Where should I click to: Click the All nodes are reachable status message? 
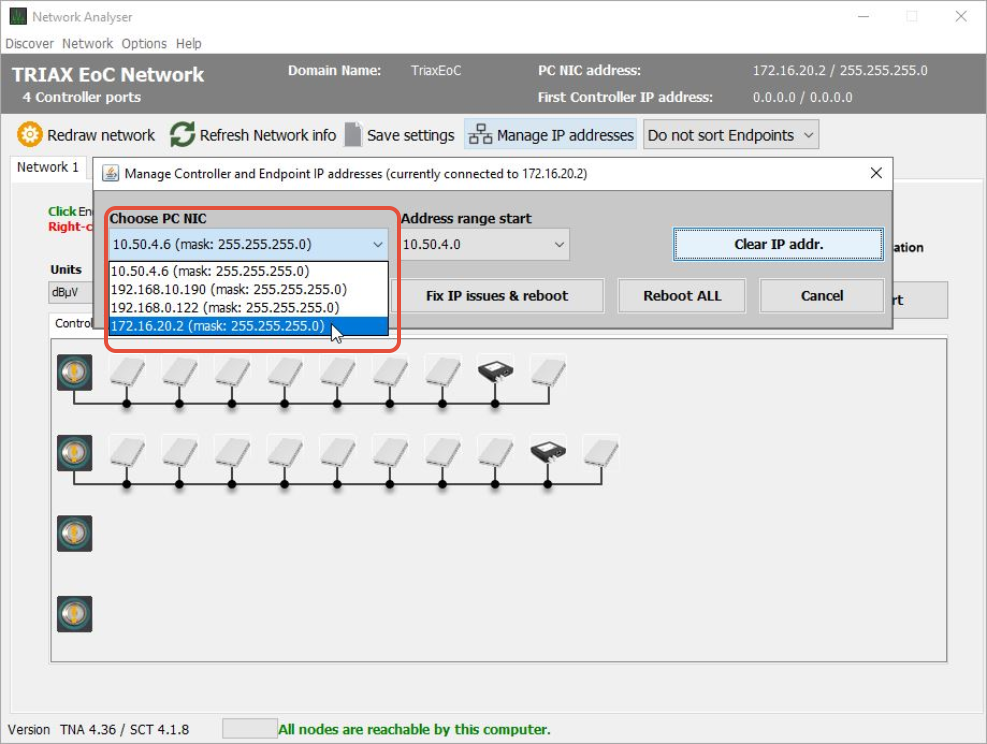click(x=414, y=730)
